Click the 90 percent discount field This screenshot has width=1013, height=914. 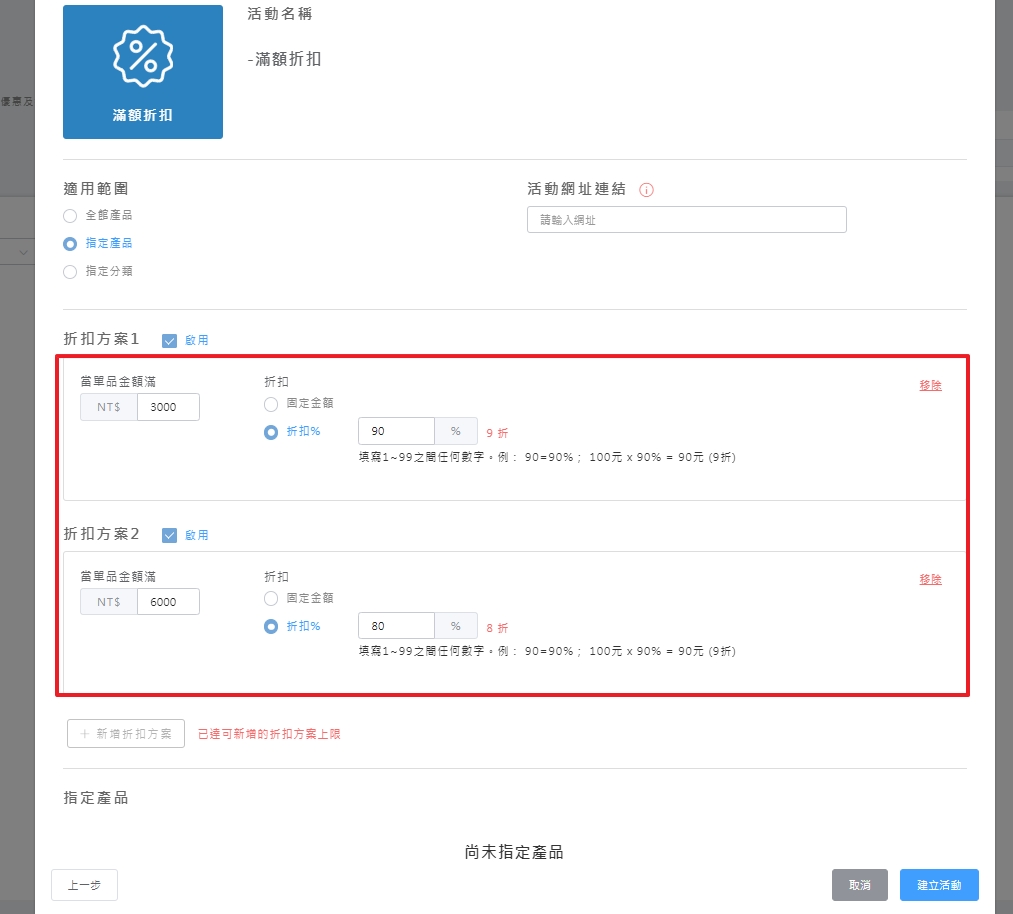click(396, 431)
